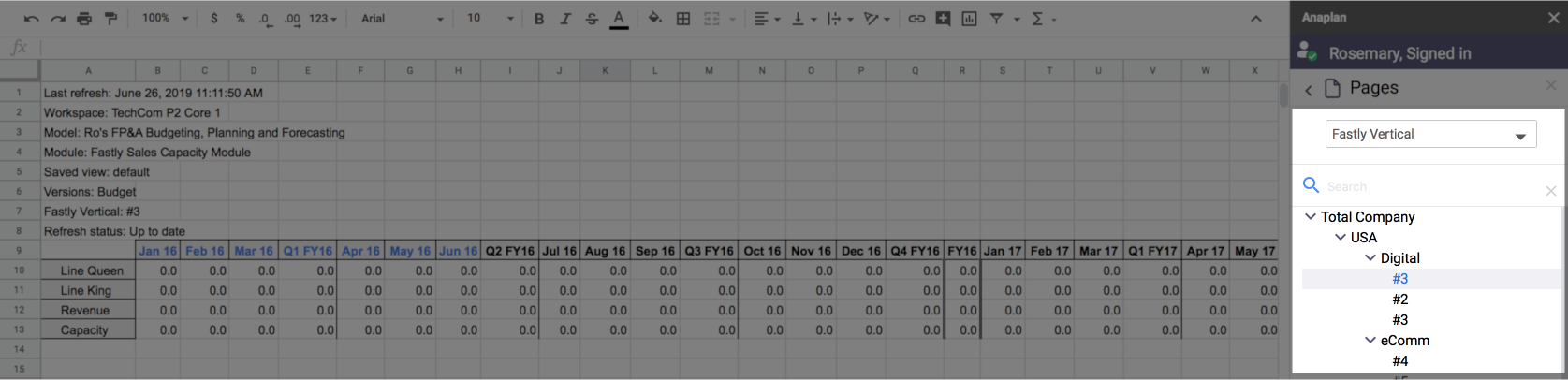1568x380 pixels.
Task: Decrease decimal places button
Action: (x=266, y=19)
